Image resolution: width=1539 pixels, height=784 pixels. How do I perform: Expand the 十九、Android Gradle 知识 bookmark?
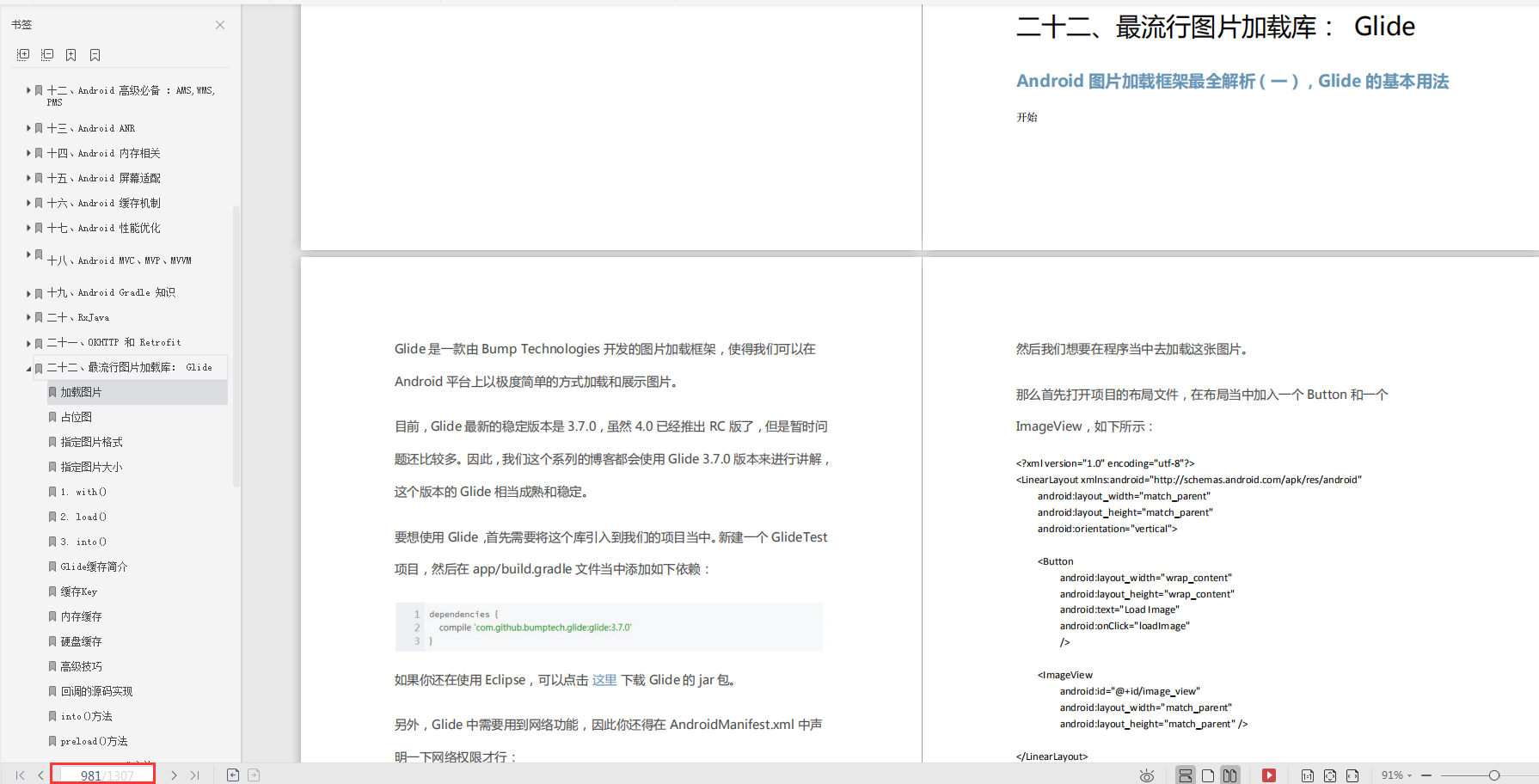(x=28, y=293)
